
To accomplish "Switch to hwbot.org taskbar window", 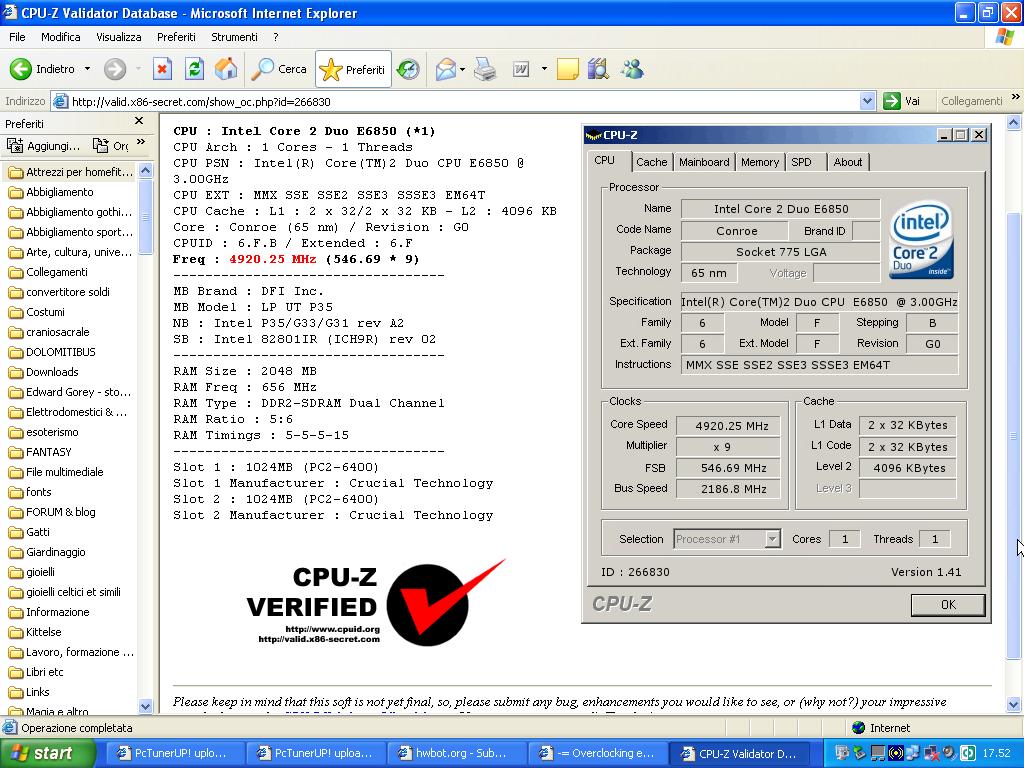I will coord(457,754).
